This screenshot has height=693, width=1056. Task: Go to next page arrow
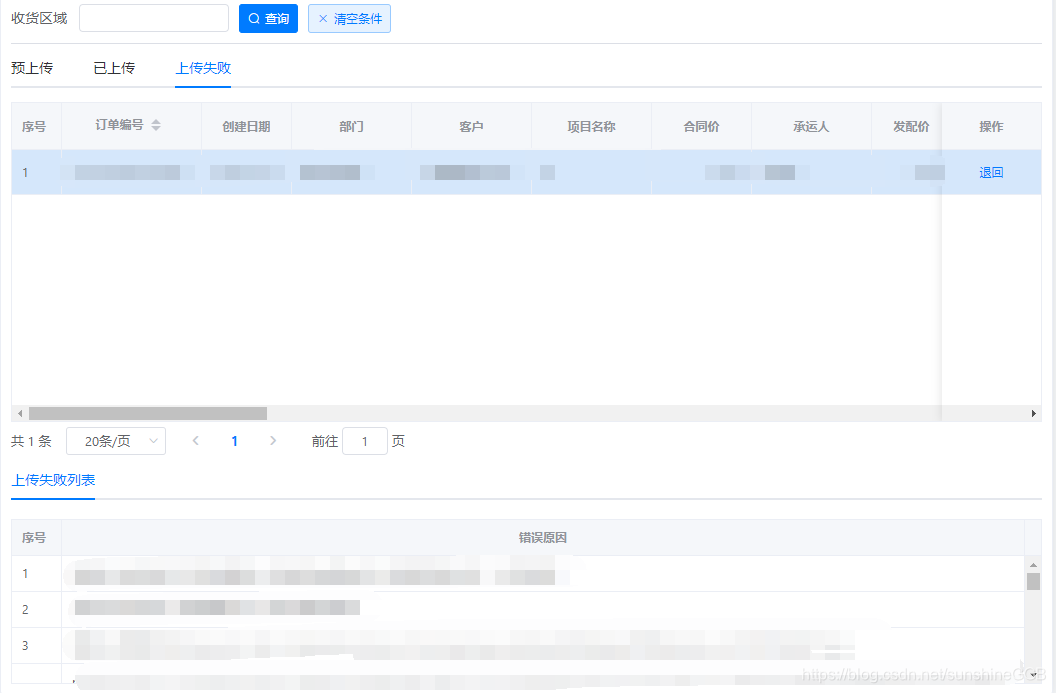(273, 440)
